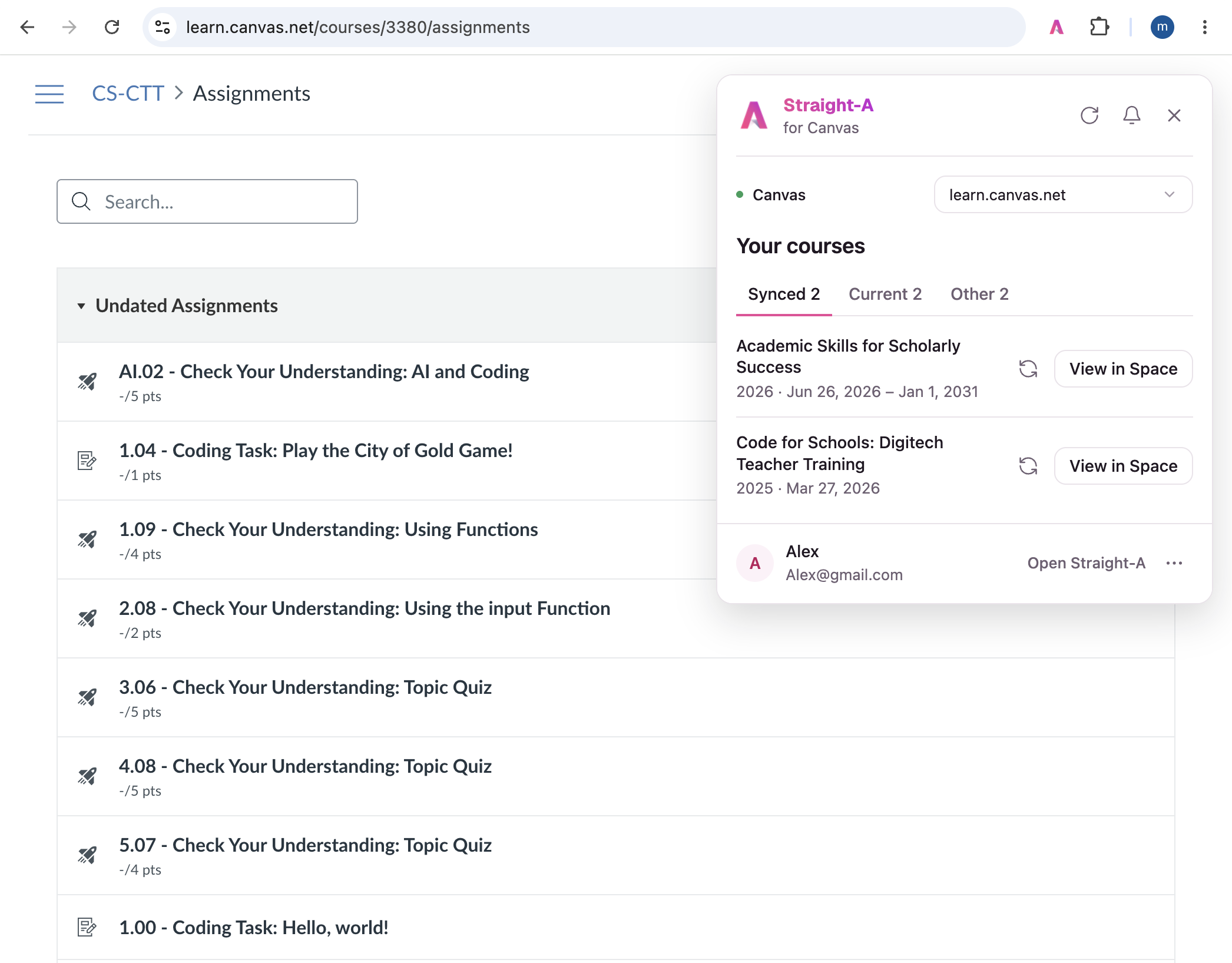This screenshot has height=963, width=1232.
Task: Click Open Straight-A link
Action: click(x=1087, y=563)
